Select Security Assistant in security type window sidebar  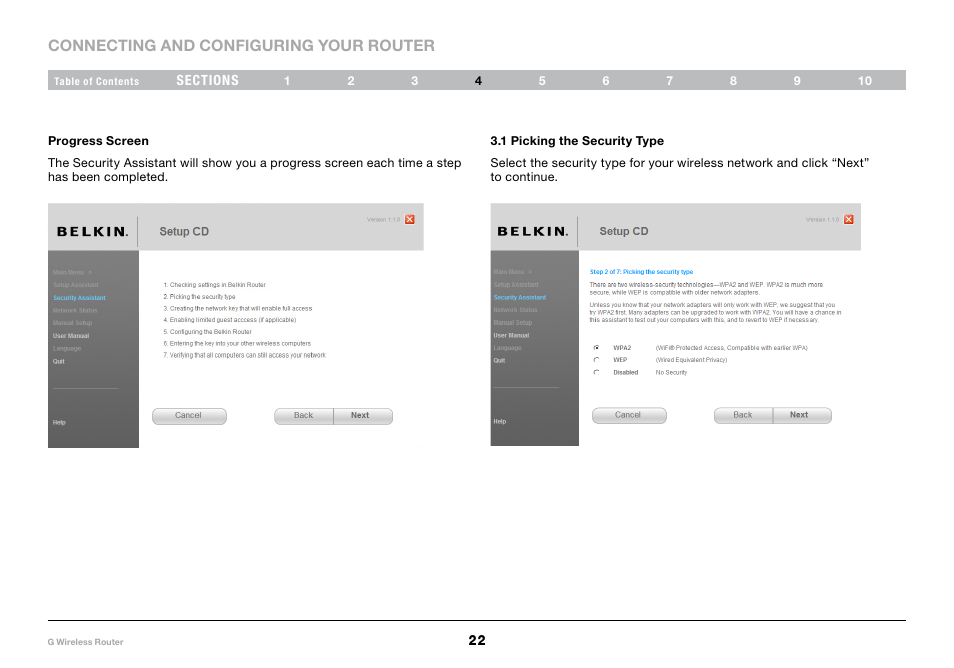click(520, 297)
